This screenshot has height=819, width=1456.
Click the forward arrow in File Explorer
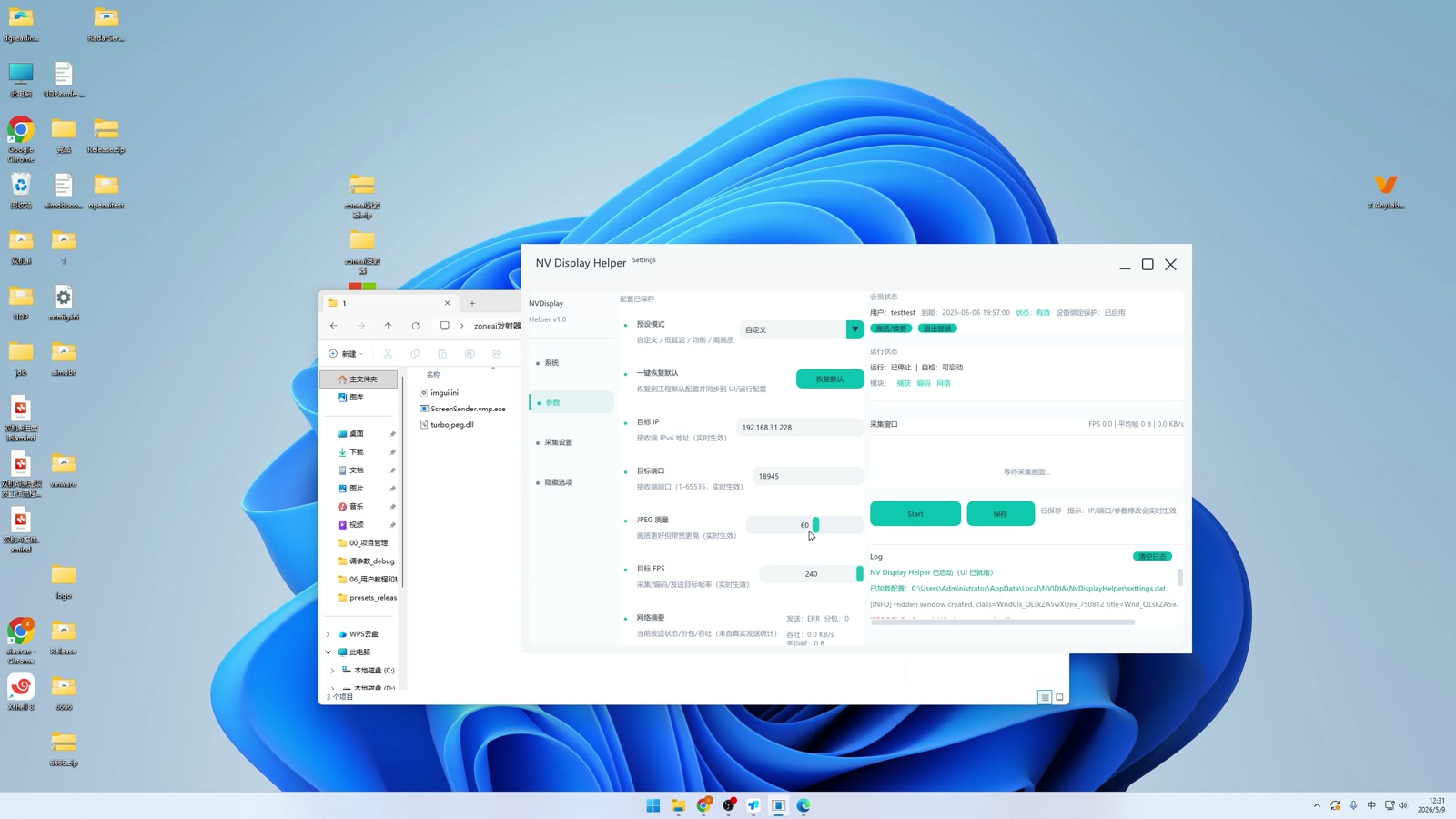pyautogui.click(x=361, y=326)
